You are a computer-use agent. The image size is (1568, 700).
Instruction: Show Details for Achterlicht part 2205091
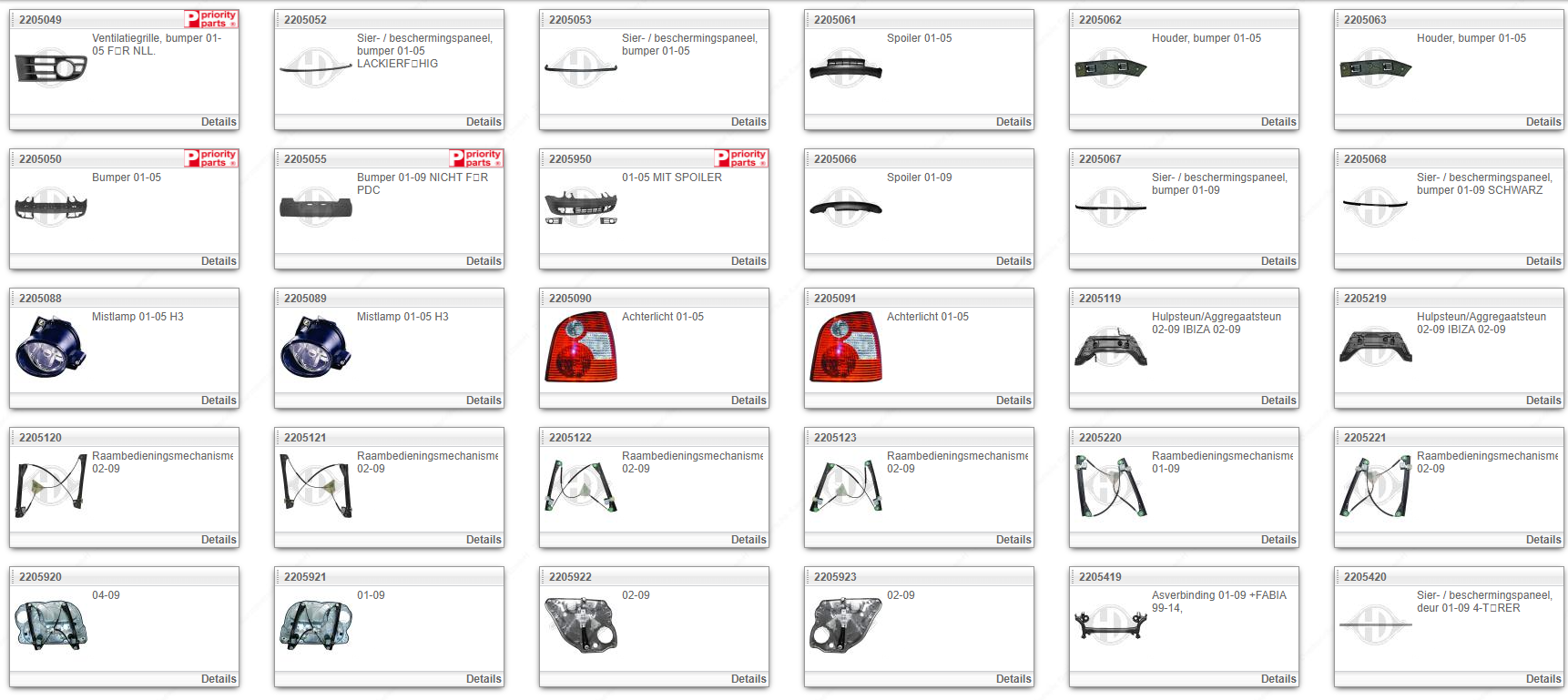click(x=1013, y=401)
